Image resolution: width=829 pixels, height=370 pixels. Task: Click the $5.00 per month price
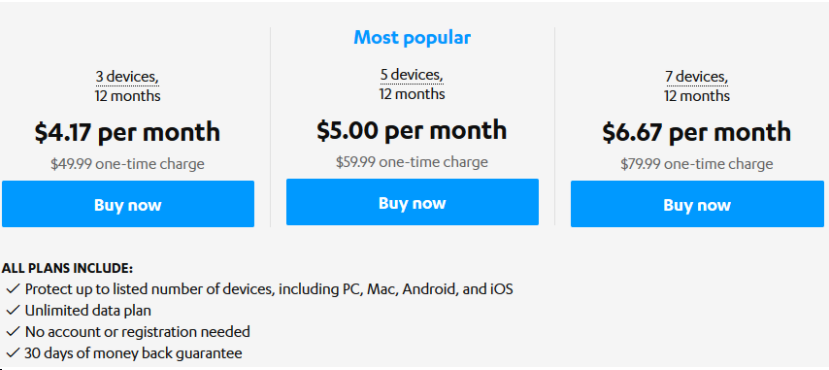pyautogui.click(x=412, y=130)
